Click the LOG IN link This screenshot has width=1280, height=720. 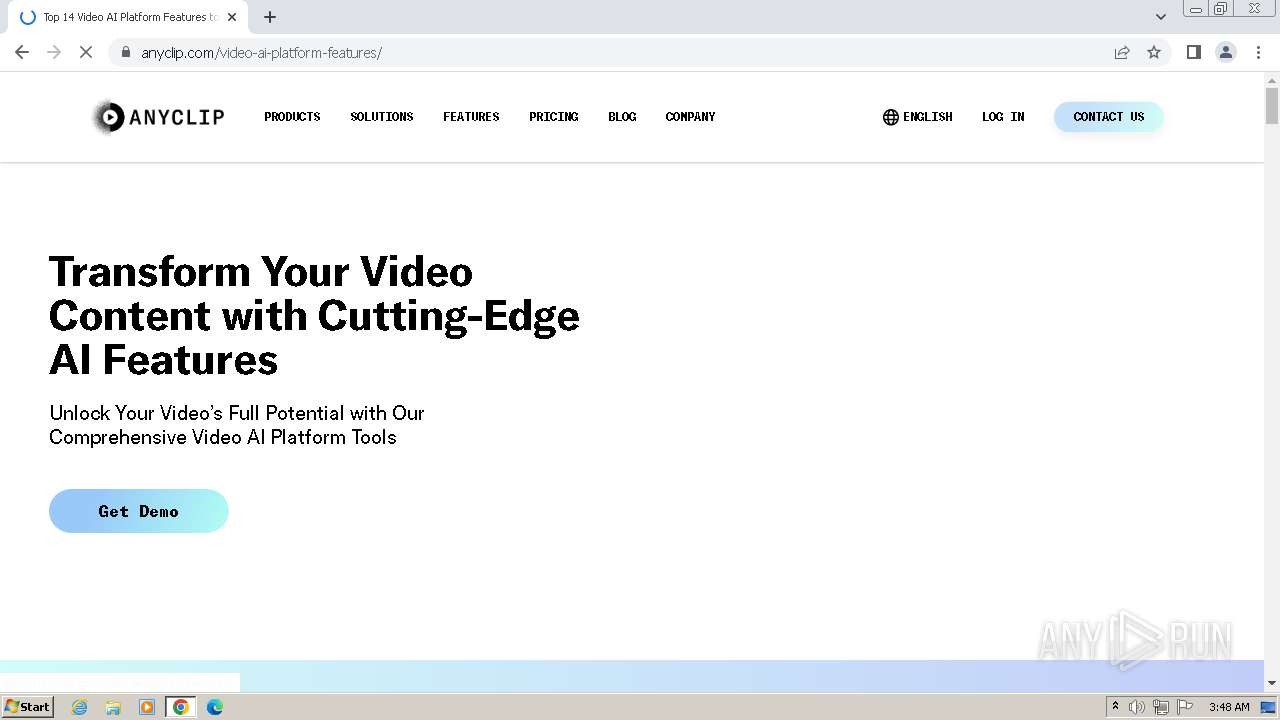pos(1003,117)
